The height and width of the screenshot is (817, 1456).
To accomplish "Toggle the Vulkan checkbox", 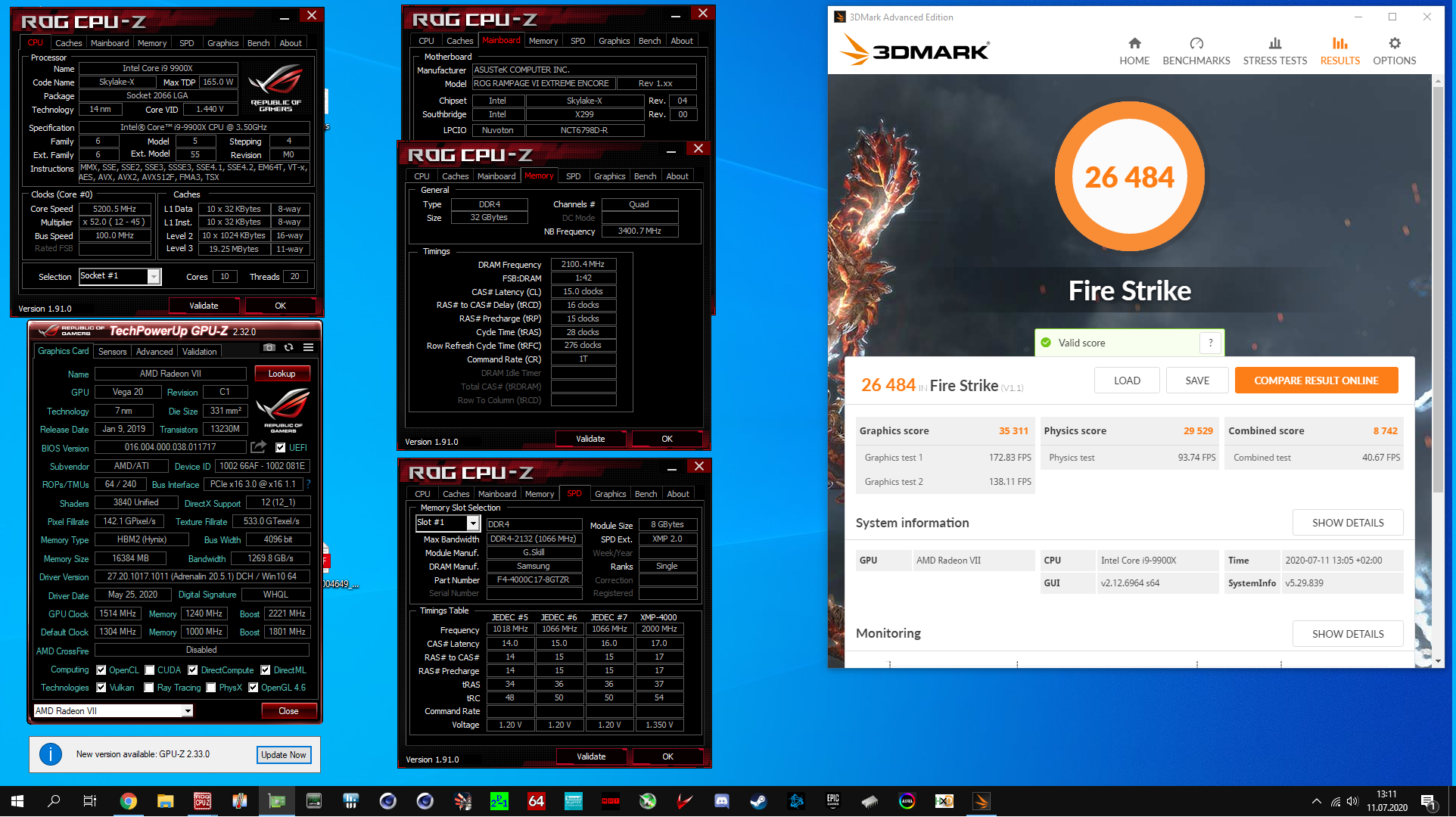I will pyautogui.click(x=101, y=687).
